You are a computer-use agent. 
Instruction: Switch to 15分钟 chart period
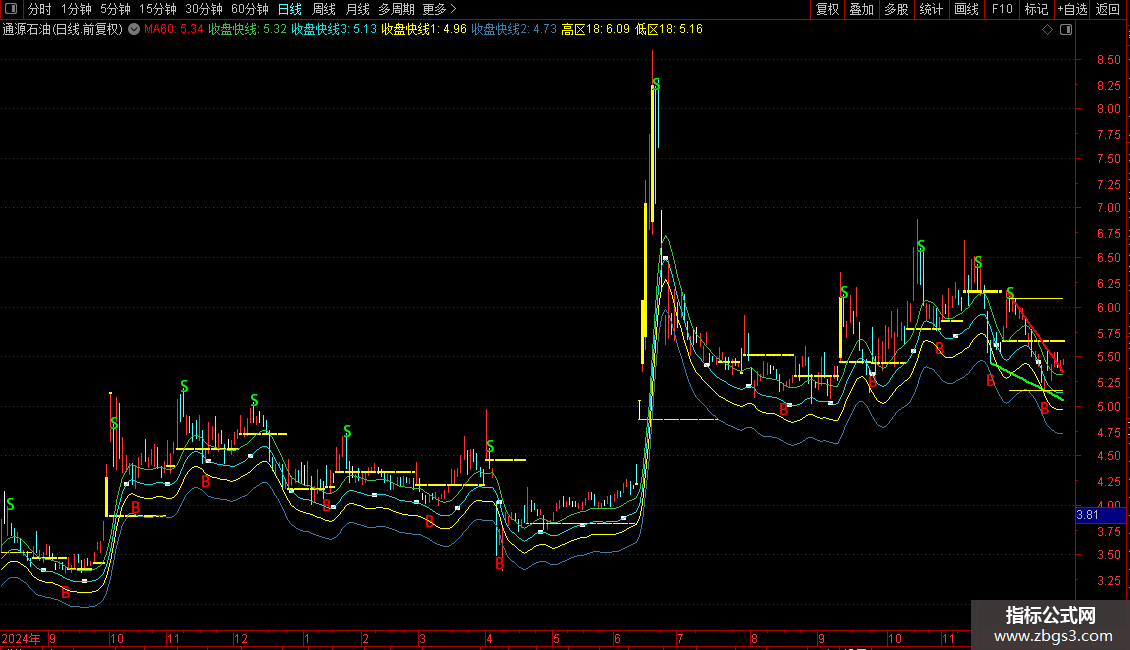(x=157, y=9)
